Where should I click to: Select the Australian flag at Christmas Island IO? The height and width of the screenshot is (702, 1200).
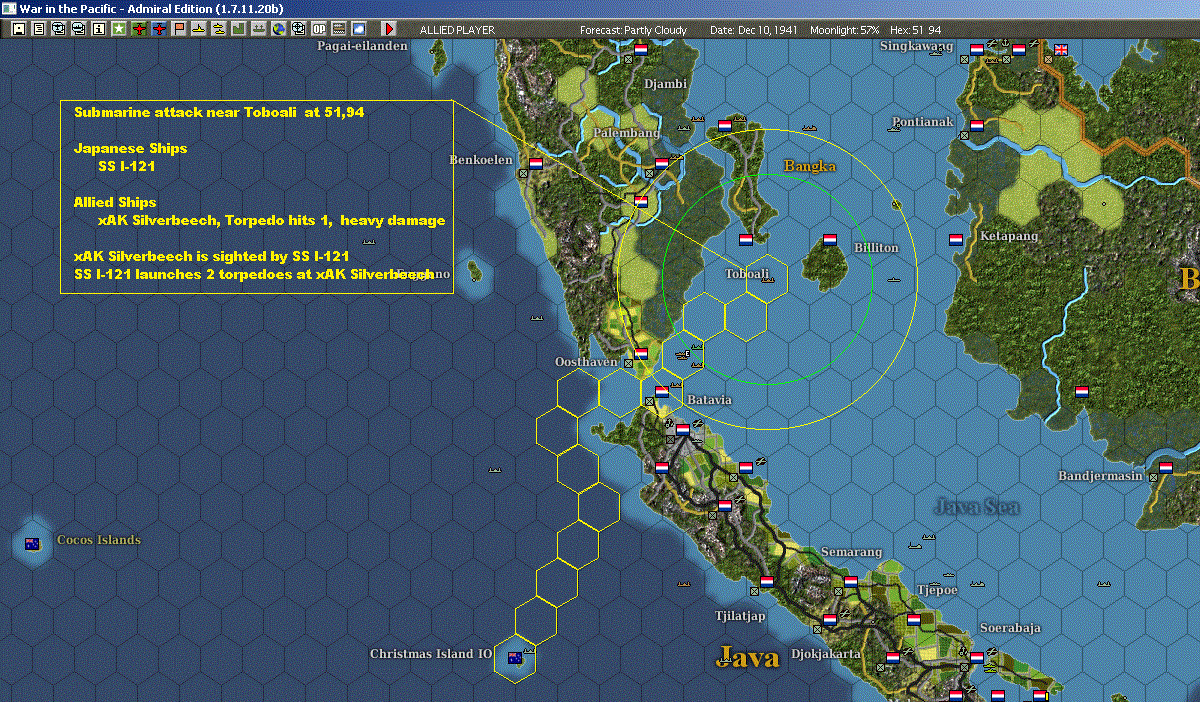[x=515, y=658]
